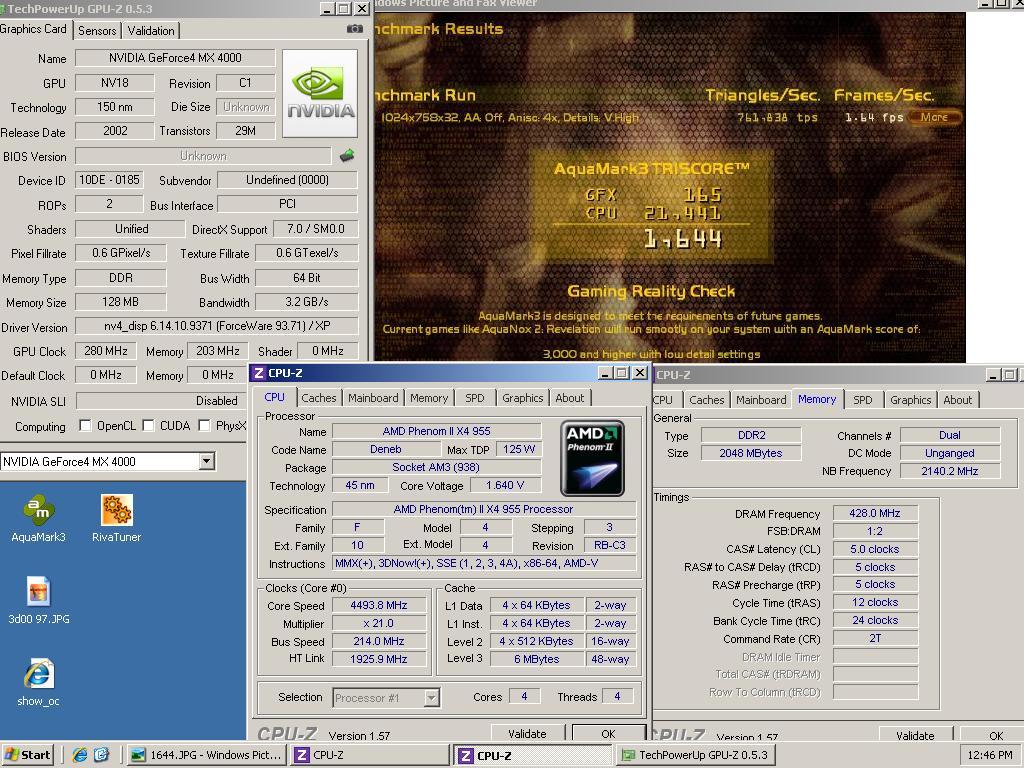Click the Bandwidth value 3.2 GB/s
The height and width of the screenshot is (768, 1024).
[307, 302]
